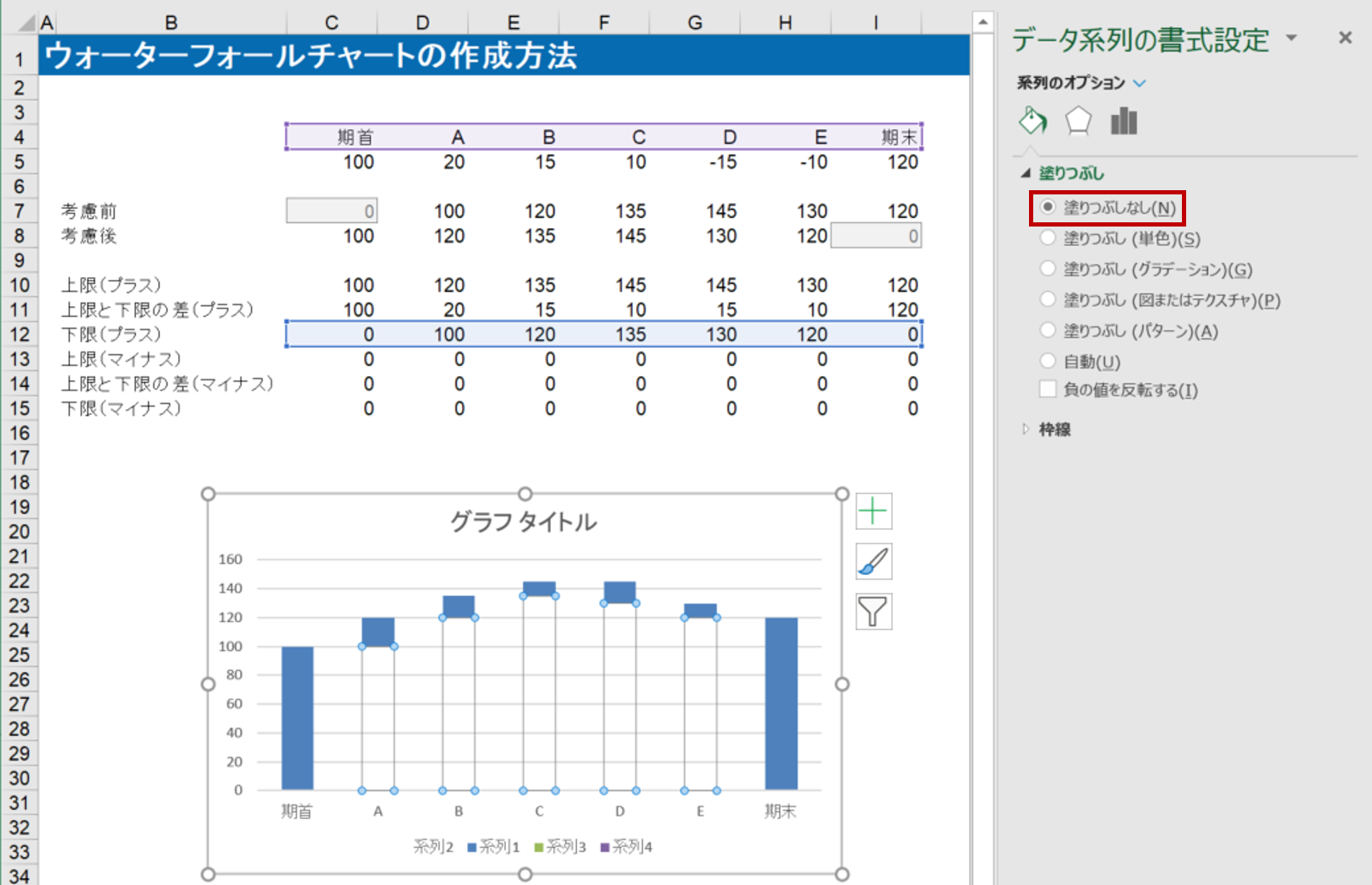Click the Chart Elements plus button
Image resolution: width=1372 pixels, height=885 pixels.
click(x=874, y=511)
